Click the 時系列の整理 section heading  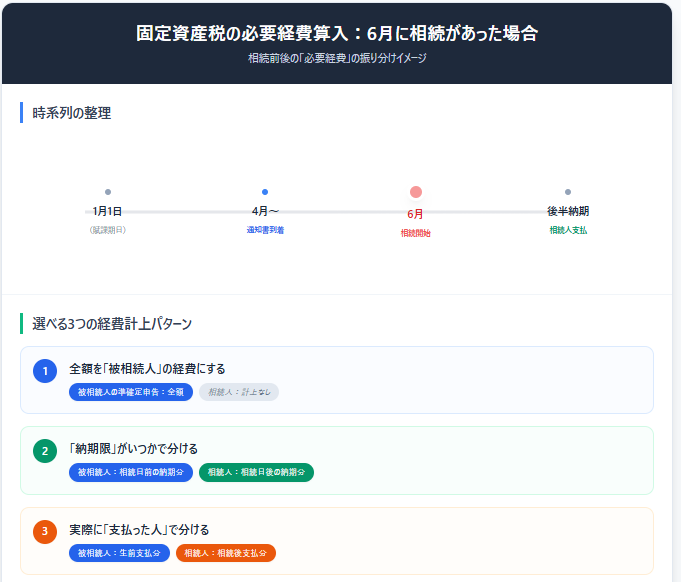coord(72,113)
